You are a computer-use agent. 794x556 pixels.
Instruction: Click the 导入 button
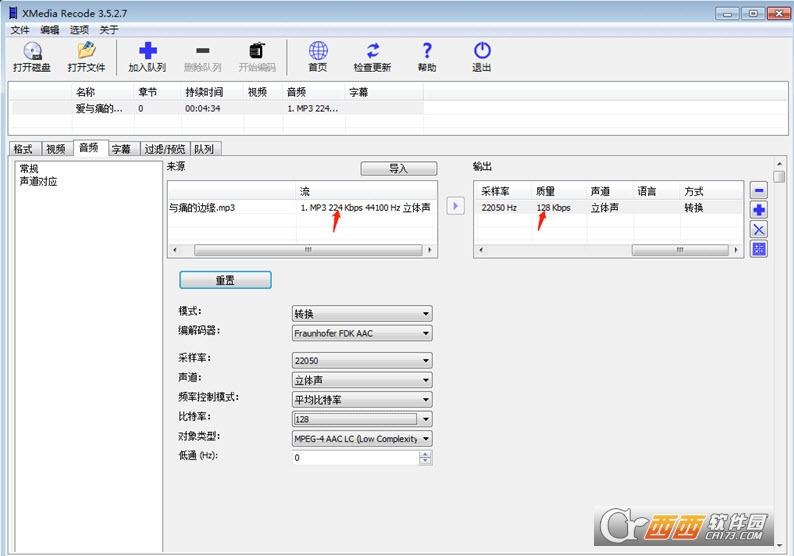point(399,169)
